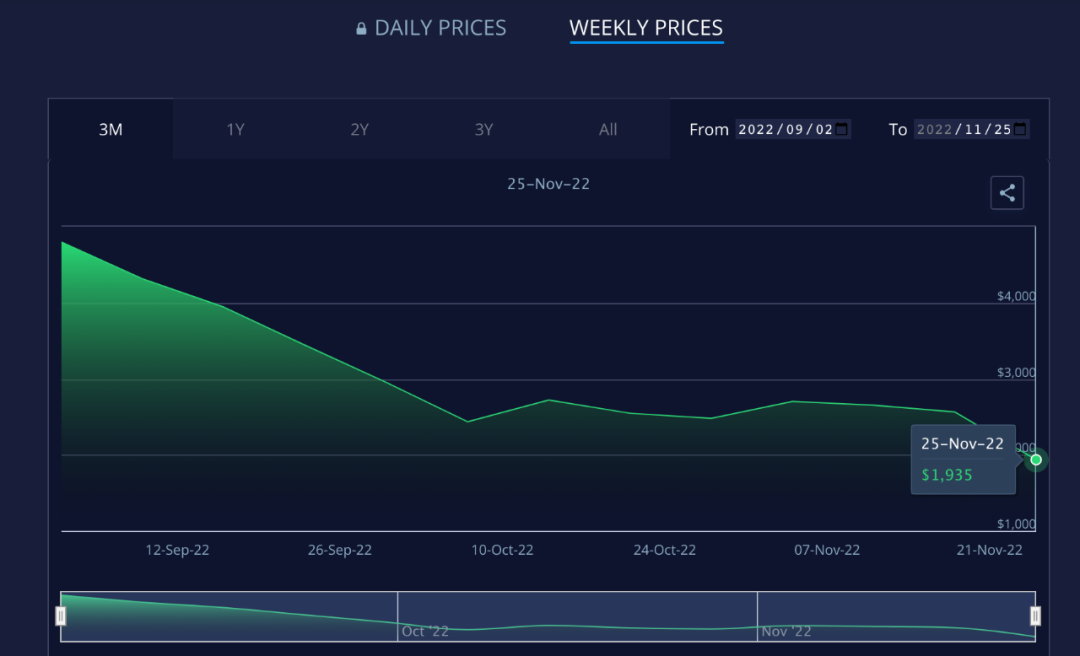The width and height of the screenshot is (1080, 656).
Task: Select the Weekly Prices tab
Action: tap(646, 28)
